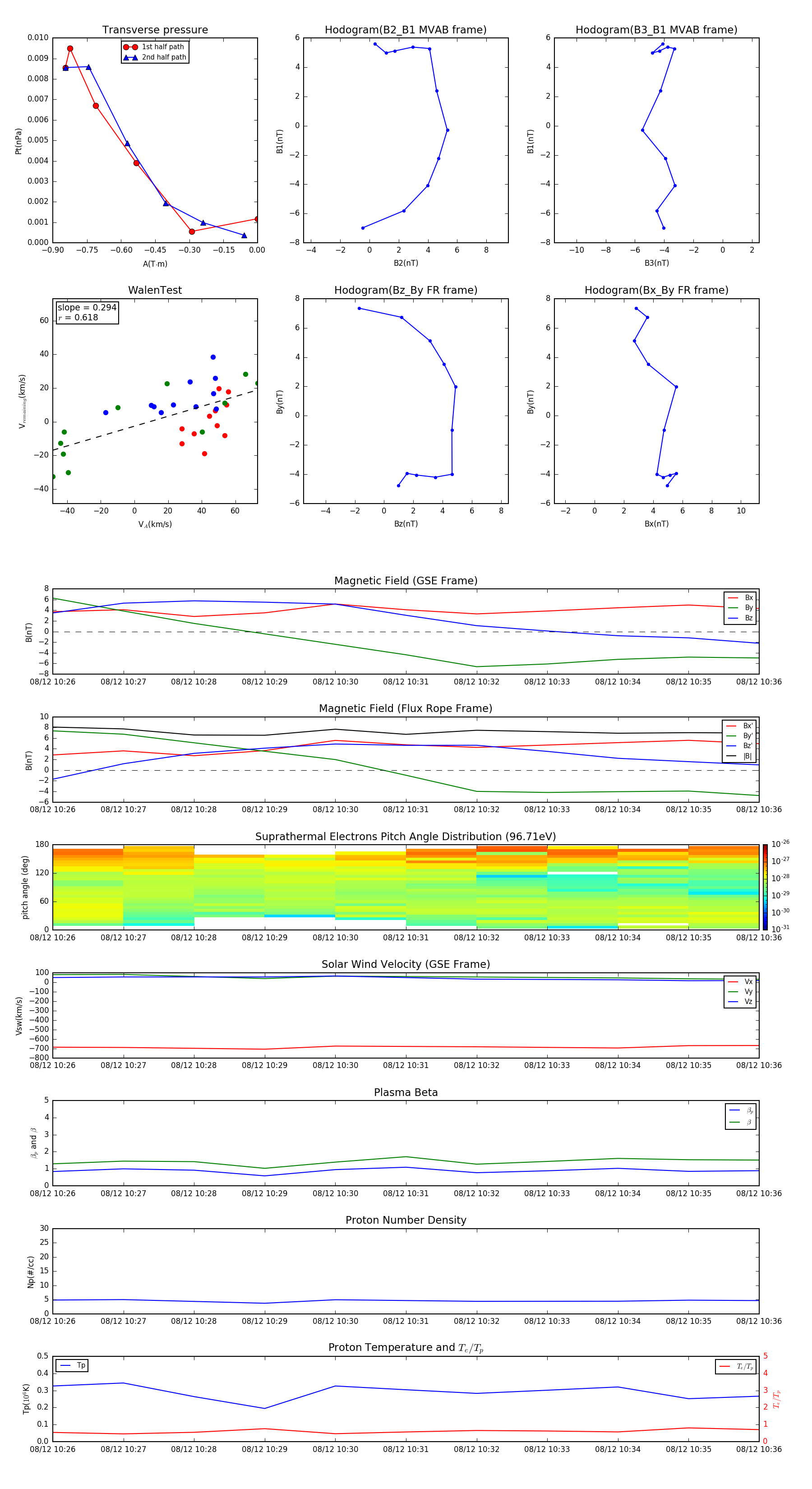The height and width of the screenshot is (1489, 812).
Task: Click the pitch angle intensity colorbar
Action: click(x=765, y=887)
